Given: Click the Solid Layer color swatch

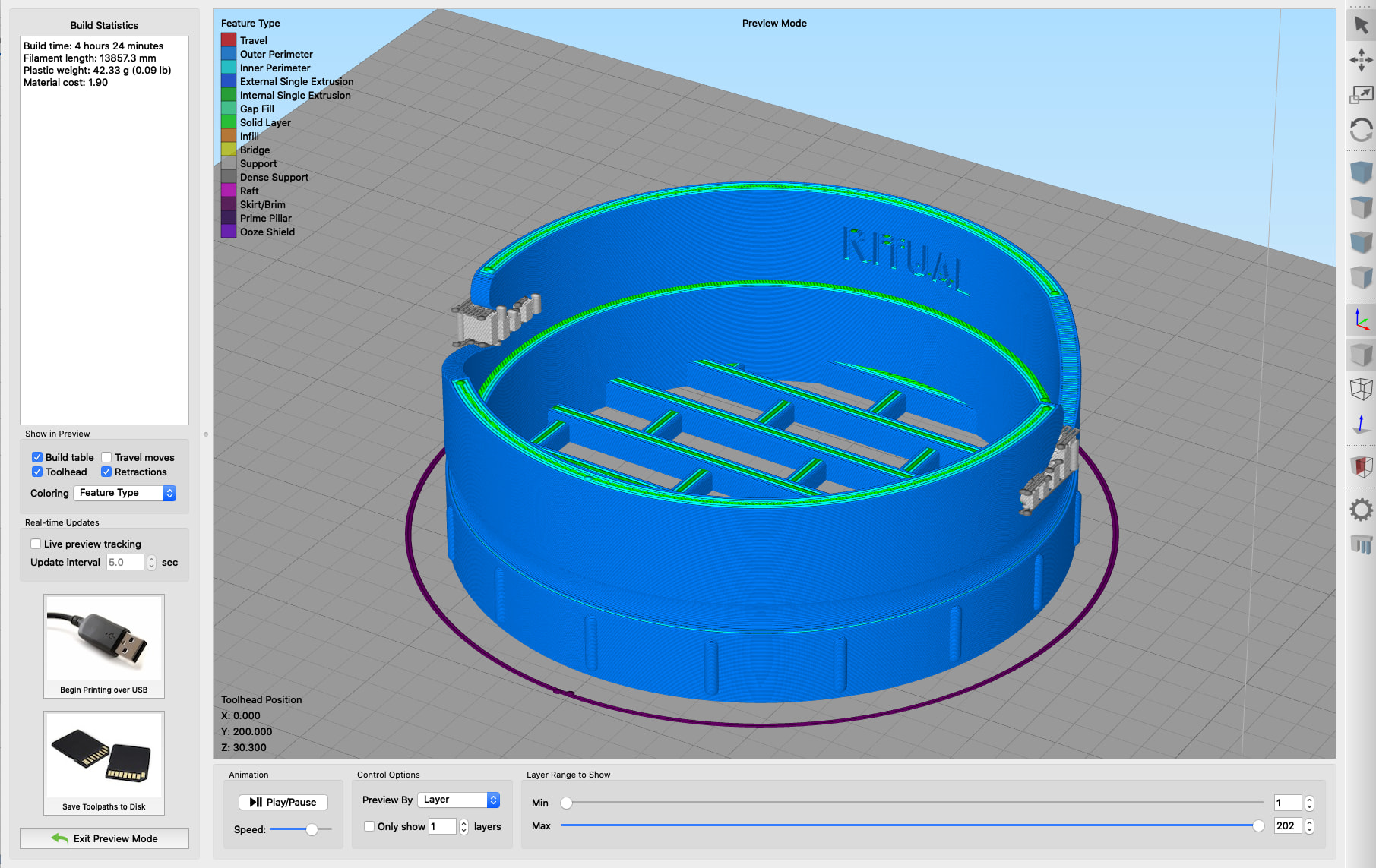Looking at the screenshot, I should coord(229,122).
